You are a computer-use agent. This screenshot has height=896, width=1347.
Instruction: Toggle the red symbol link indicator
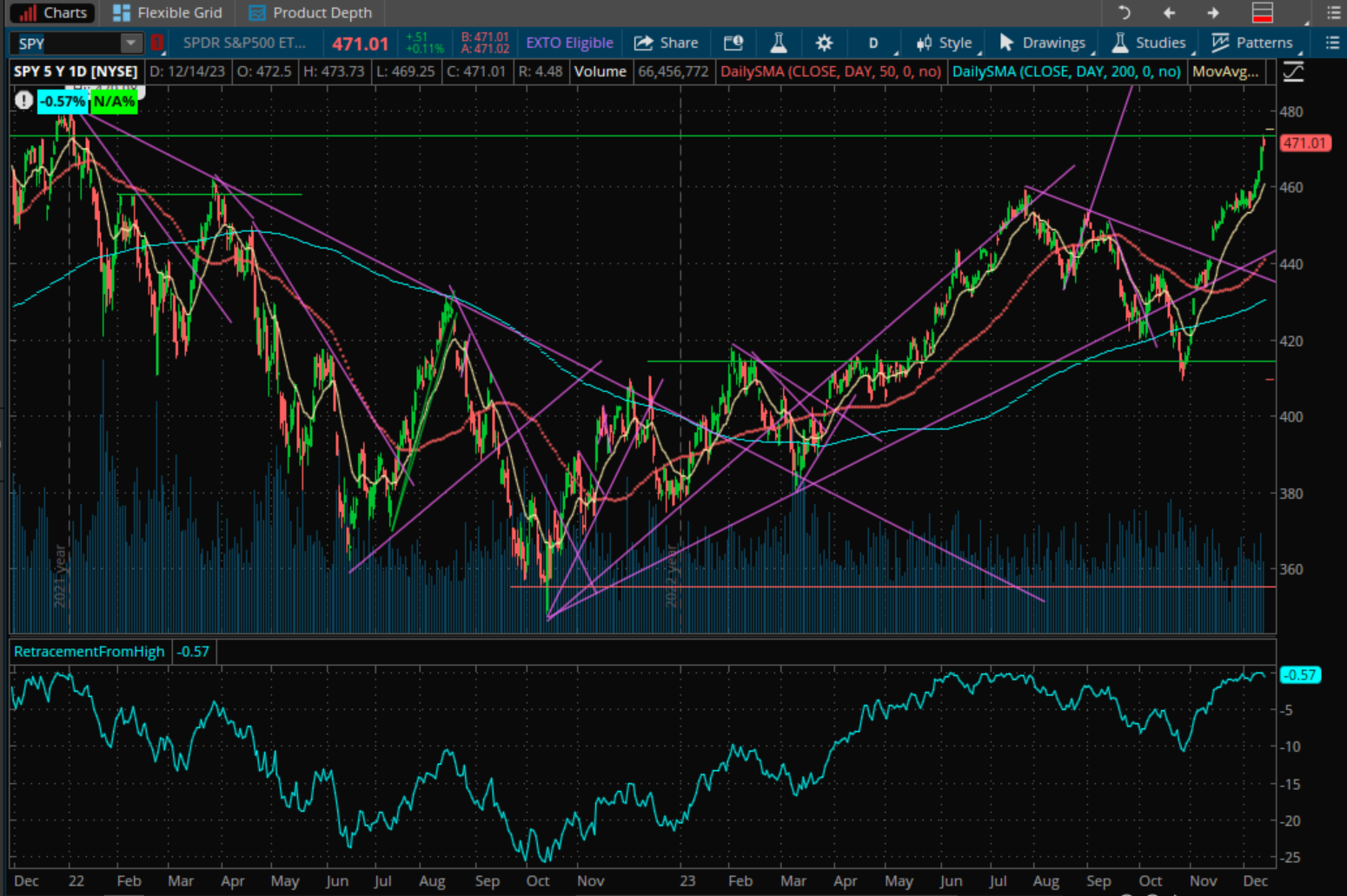[157, 43]
